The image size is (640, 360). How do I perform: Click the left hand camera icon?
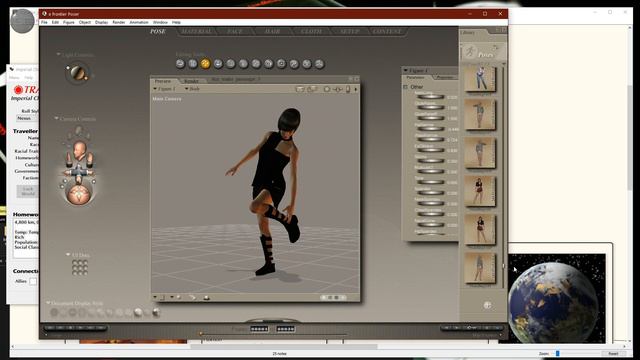click(69, 159)
